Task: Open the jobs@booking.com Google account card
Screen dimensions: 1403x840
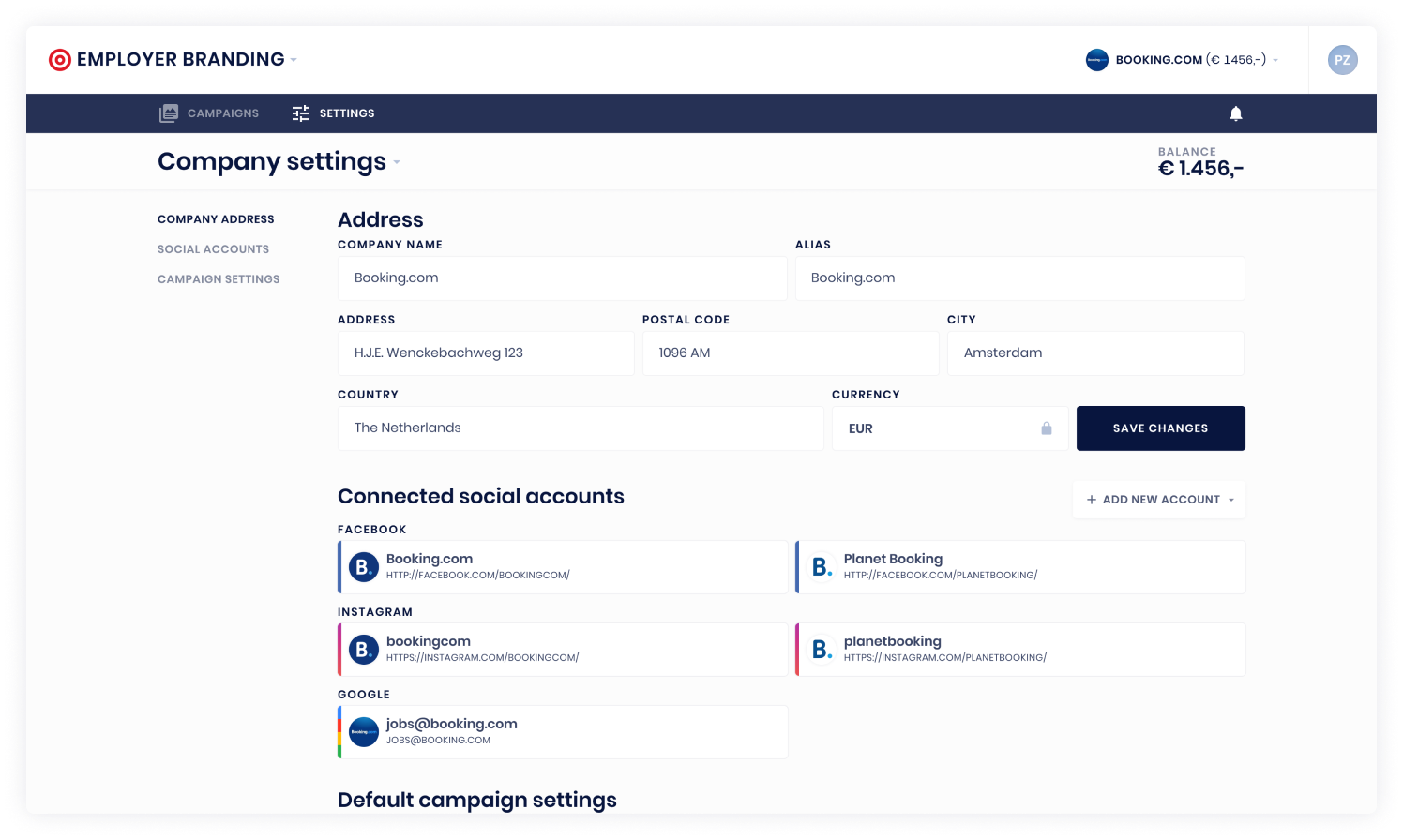Action: point(563,732)
